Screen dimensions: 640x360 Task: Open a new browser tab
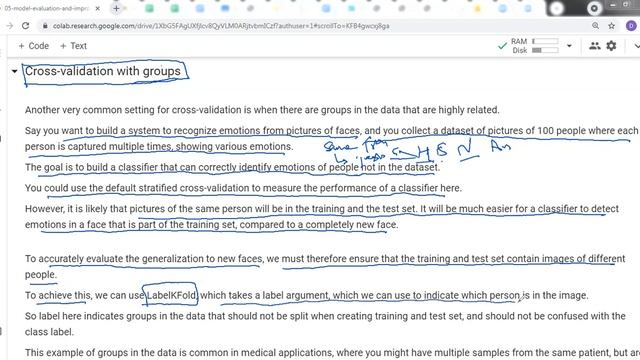point(116,8)
